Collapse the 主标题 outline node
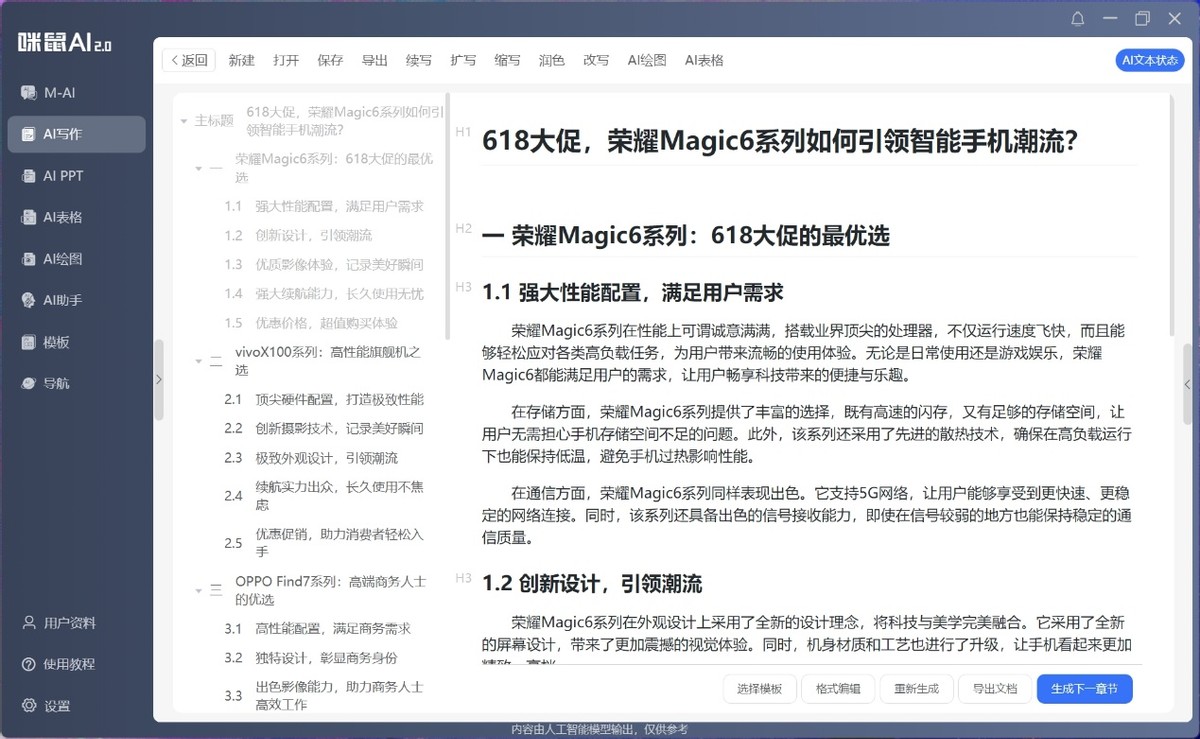The image size is (1200, 739). coord(184,121)
